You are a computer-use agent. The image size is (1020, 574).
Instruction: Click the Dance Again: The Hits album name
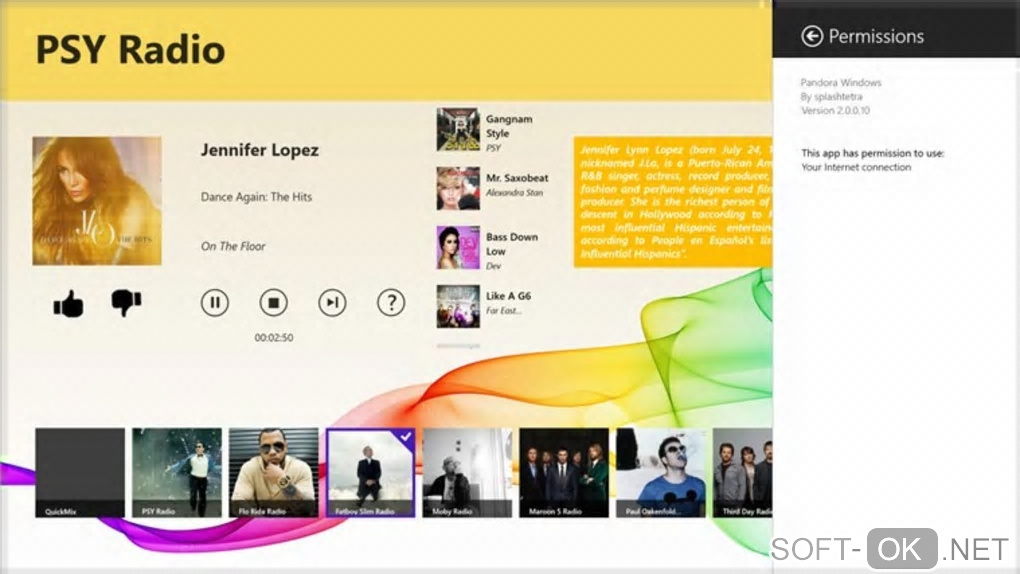[256, 197]
